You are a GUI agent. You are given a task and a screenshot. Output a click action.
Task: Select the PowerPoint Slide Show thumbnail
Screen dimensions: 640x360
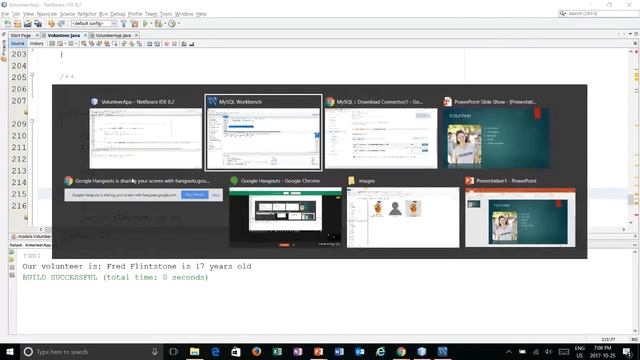coord(496,133)
